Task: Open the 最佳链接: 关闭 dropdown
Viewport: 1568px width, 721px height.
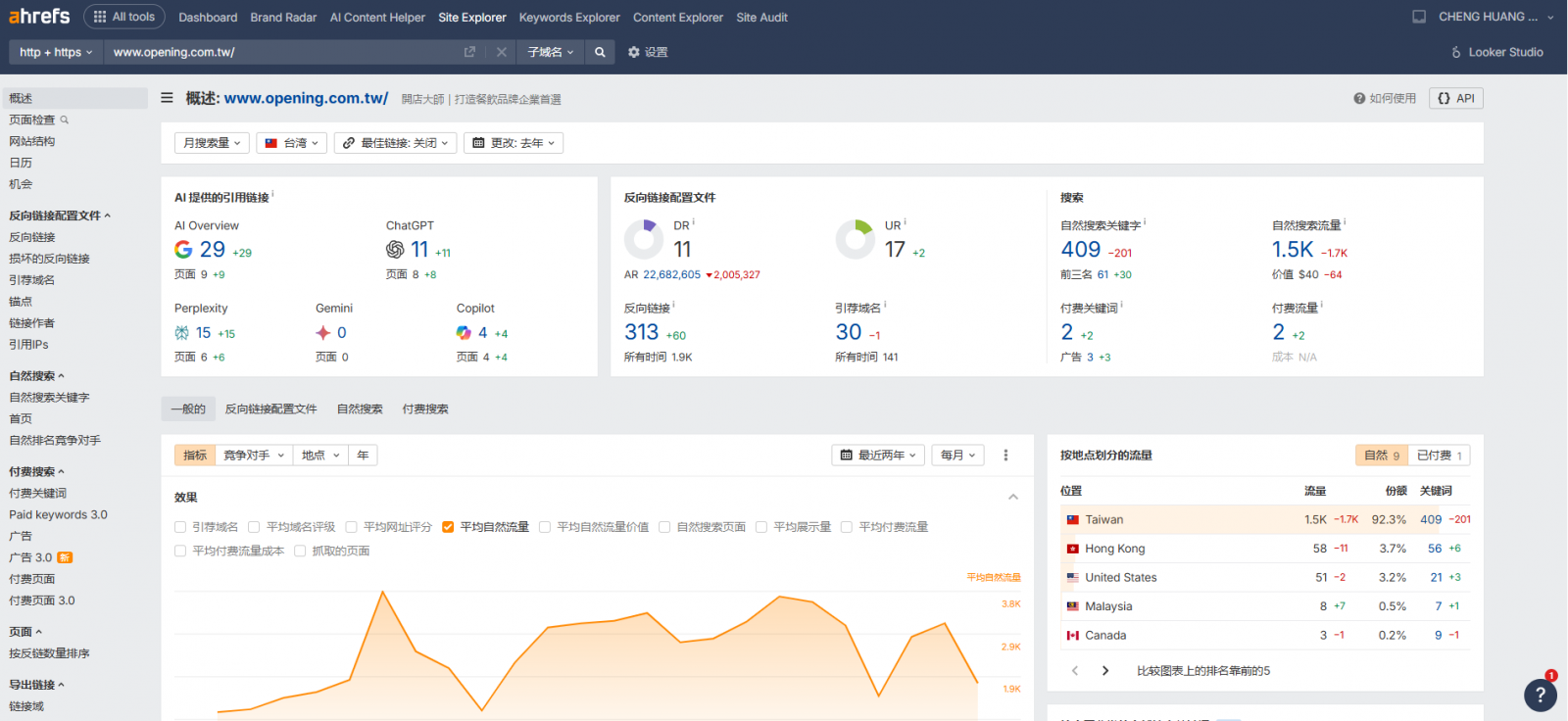Action: [x=396, y=143]
